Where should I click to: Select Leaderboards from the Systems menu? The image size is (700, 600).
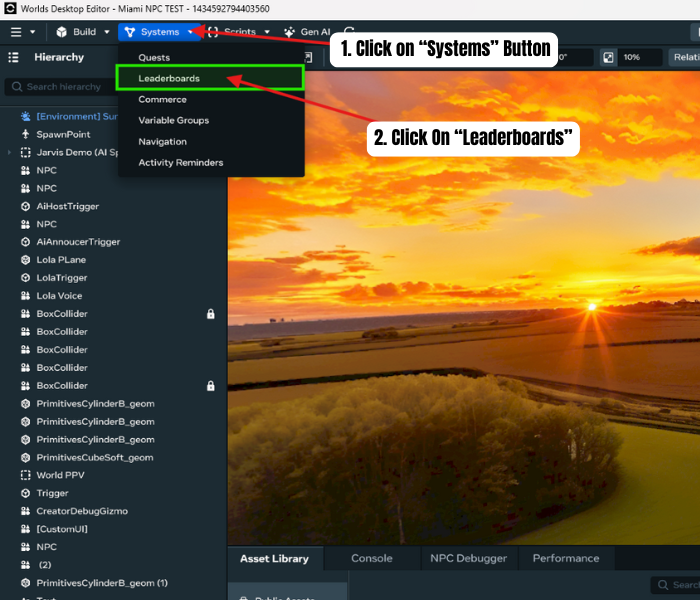tap(169, 78)
